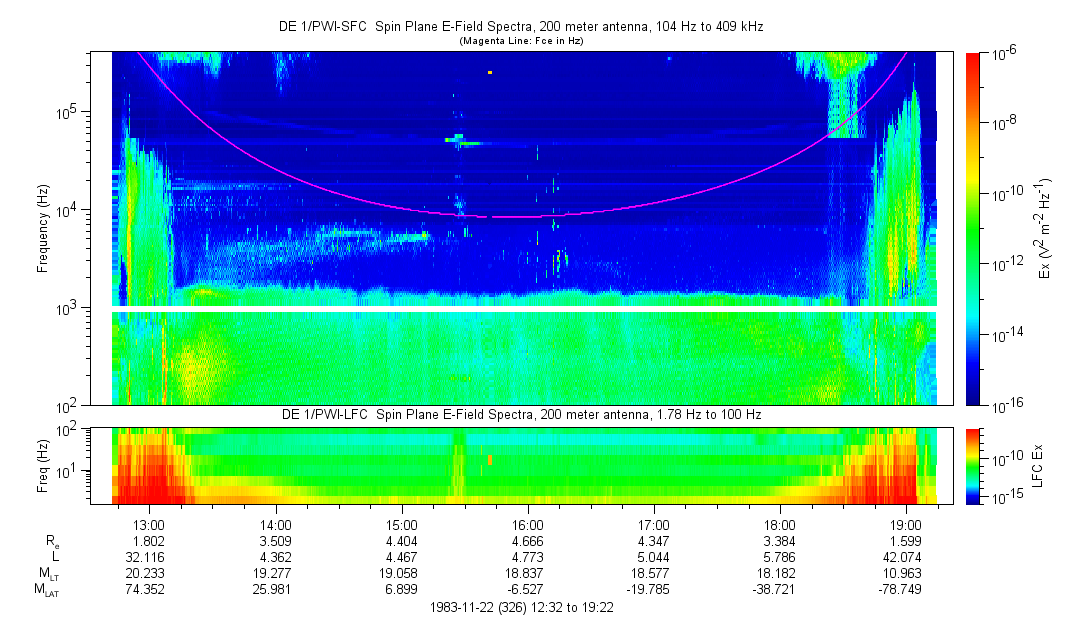
Task: Click the 10^-10 tick on the Ex colorbar
Action: (1003, 192)
